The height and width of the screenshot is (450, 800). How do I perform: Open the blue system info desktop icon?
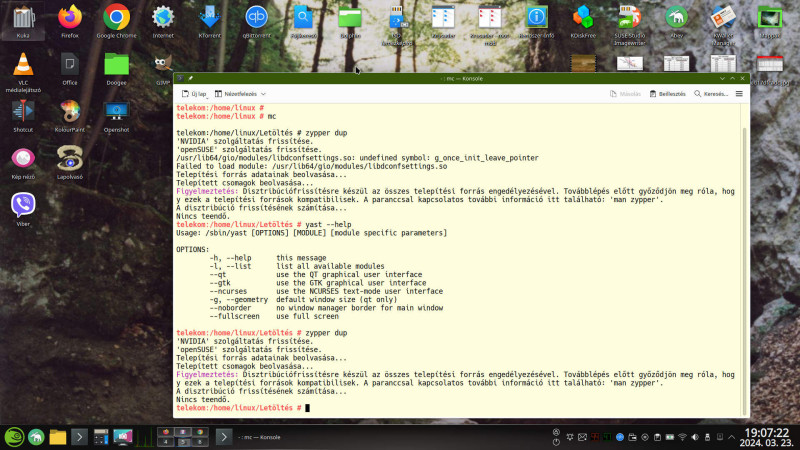click(x=536, y=21)
